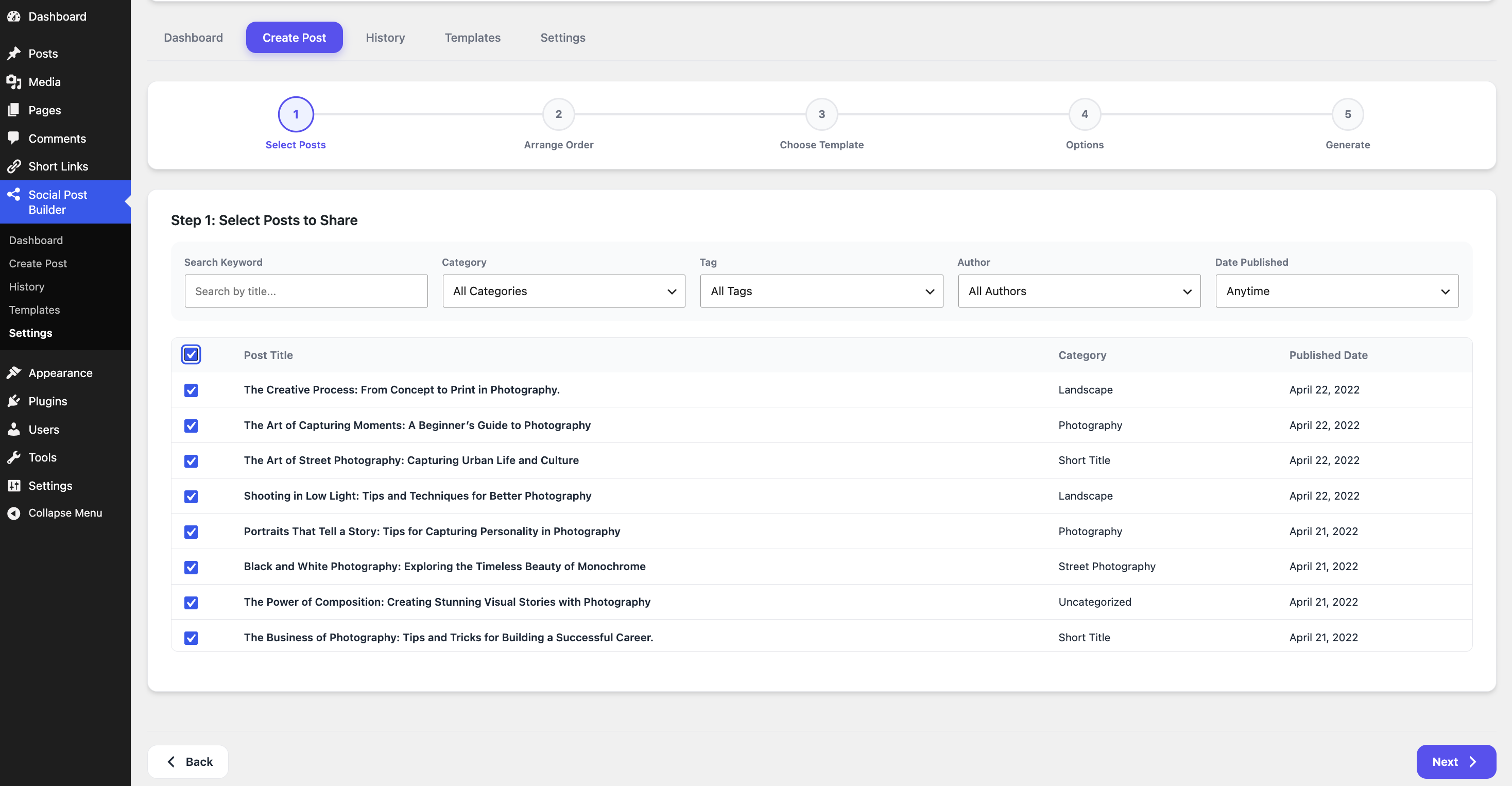Open the All Tags dropdown

(821, 291)
